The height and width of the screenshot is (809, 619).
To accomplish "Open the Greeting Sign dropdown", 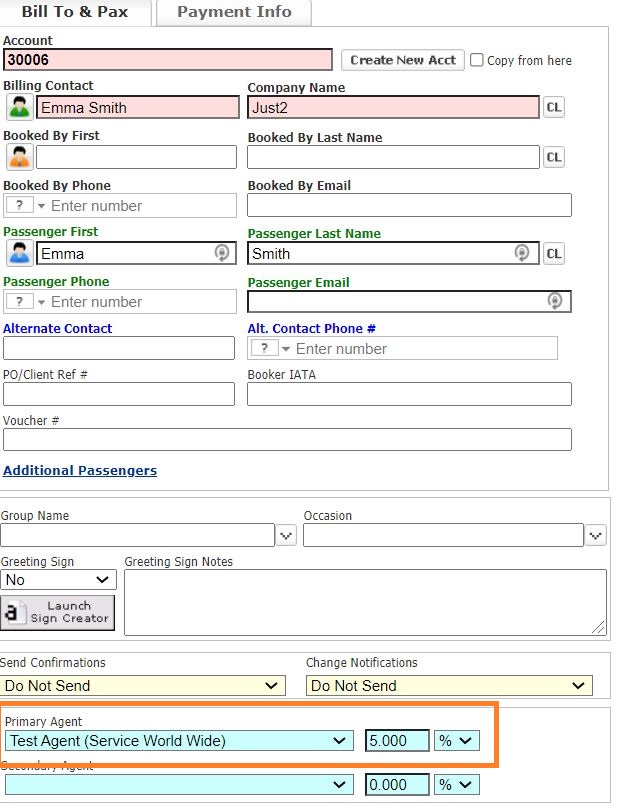I will click(59, 580).
